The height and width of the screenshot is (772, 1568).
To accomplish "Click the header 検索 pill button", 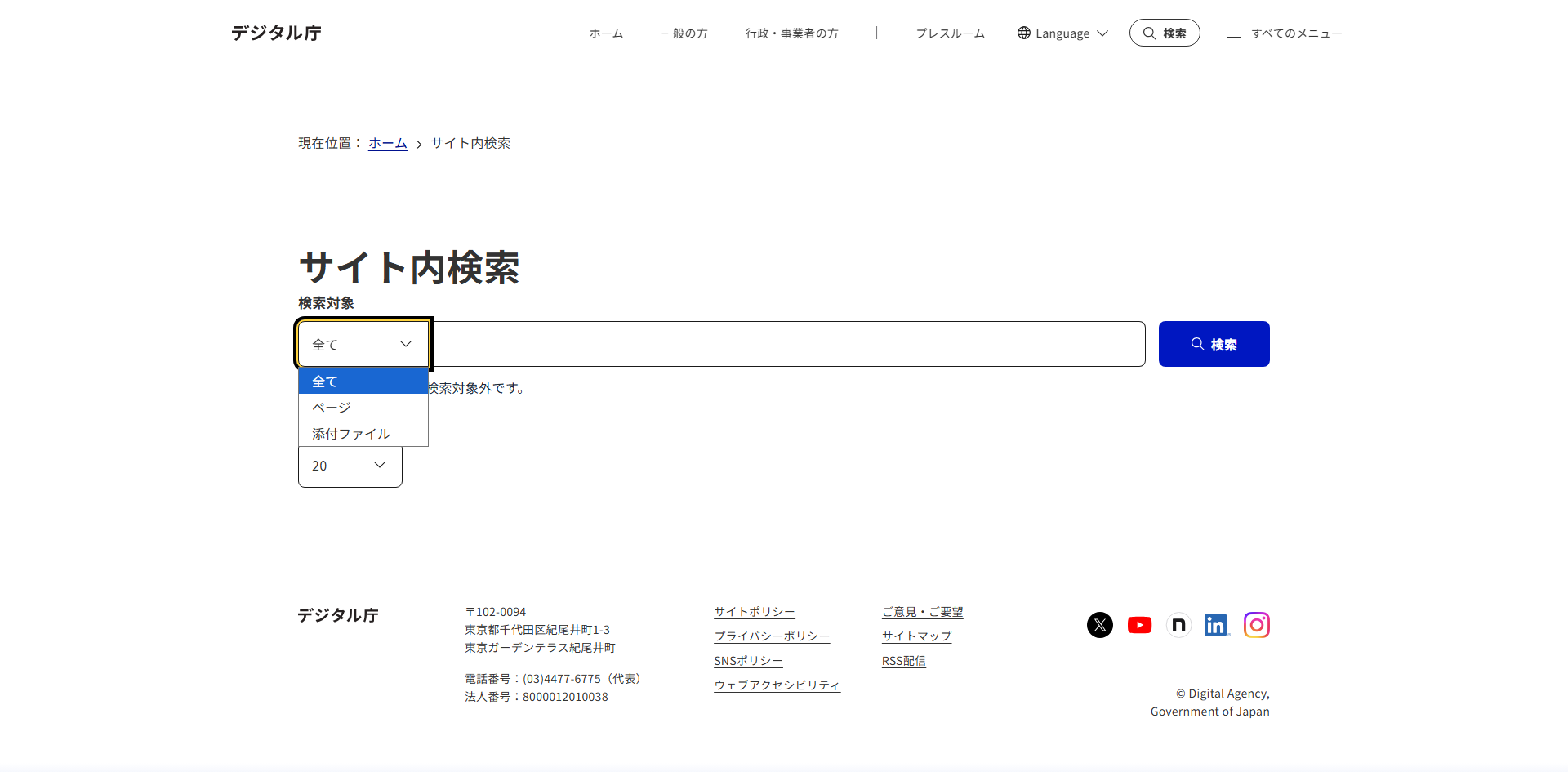I will [1165, 33].
